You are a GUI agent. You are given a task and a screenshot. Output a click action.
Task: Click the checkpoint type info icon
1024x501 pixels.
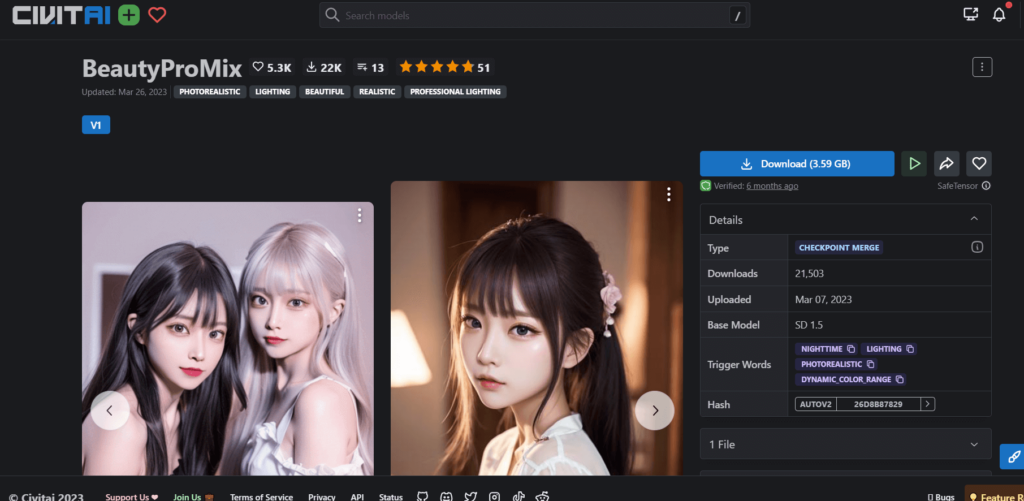coord(977,247)
